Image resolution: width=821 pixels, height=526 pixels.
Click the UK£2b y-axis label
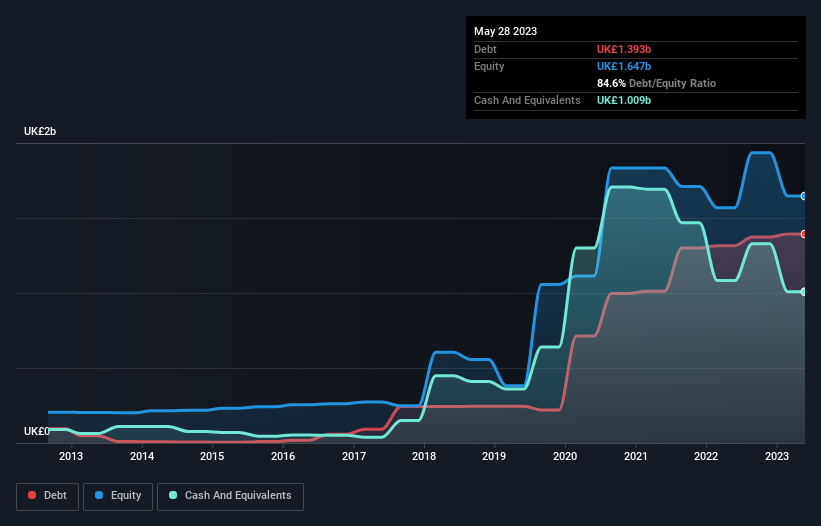[40, 131]
